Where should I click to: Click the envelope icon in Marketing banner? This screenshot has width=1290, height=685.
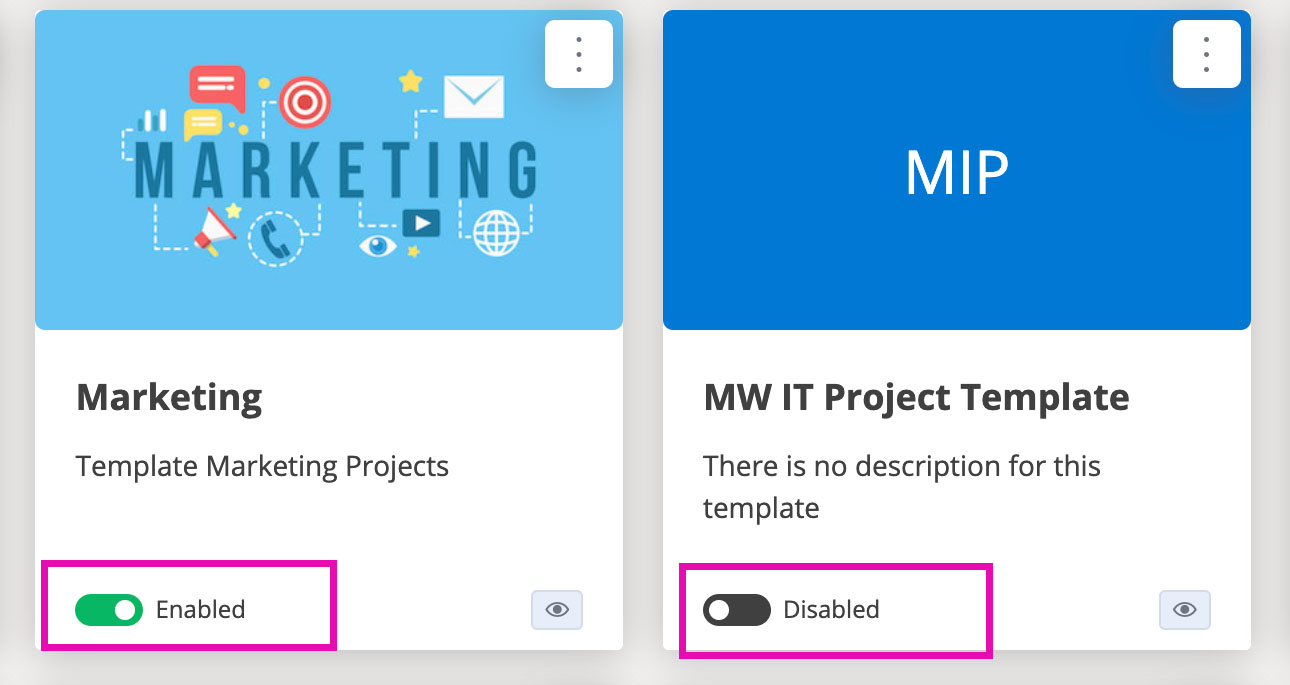(474, 95)
